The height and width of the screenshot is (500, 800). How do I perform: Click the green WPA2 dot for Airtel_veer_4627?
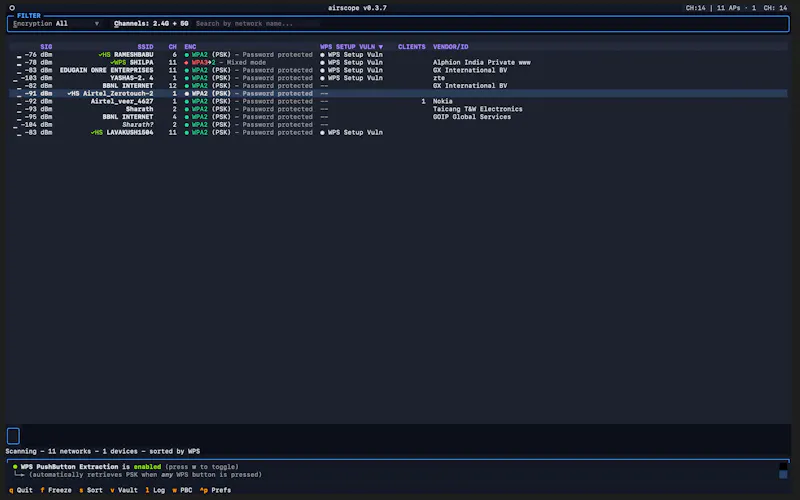[x=187, y=102]
